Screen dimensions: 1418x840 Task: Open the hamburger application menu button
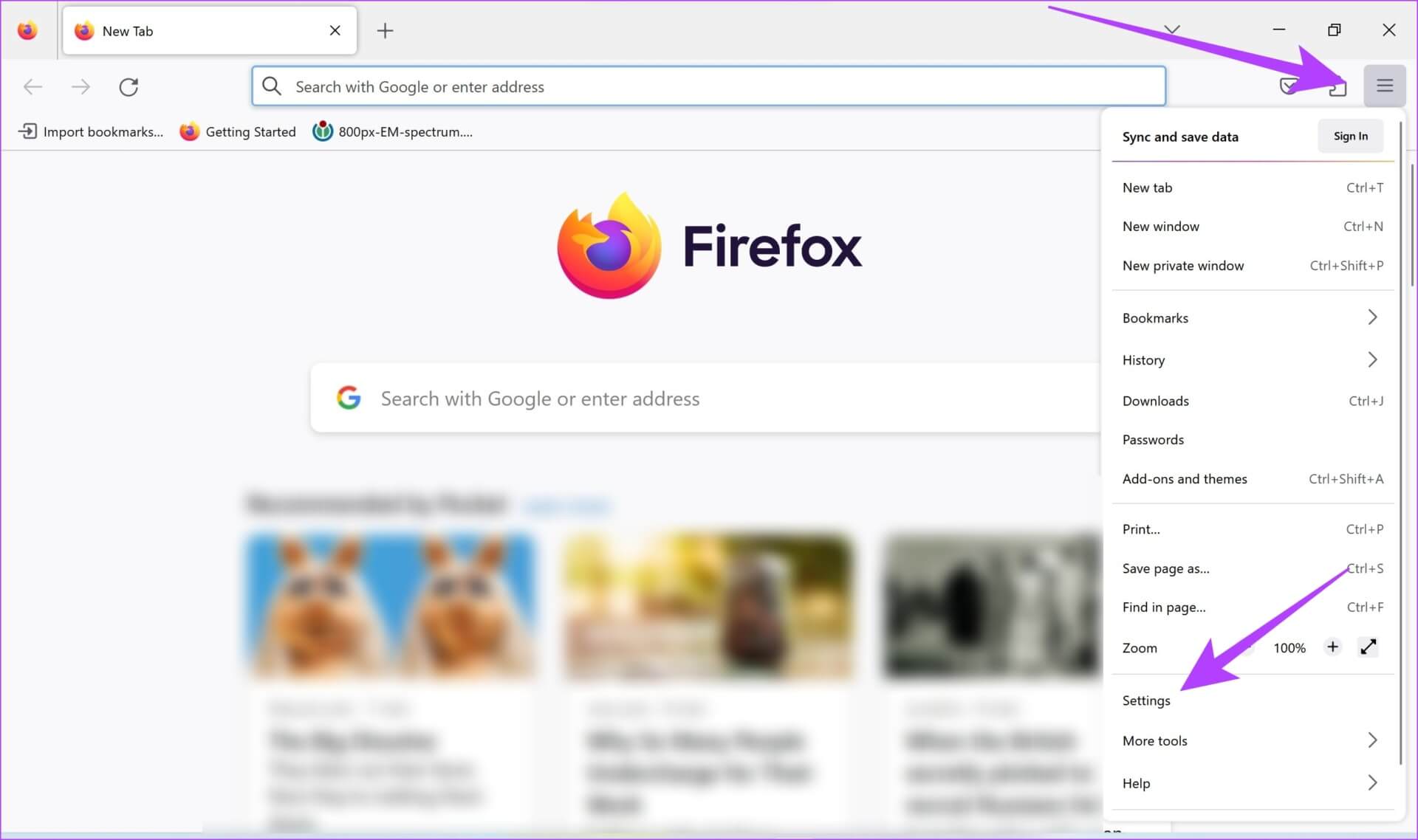(x=1384, y=86)
